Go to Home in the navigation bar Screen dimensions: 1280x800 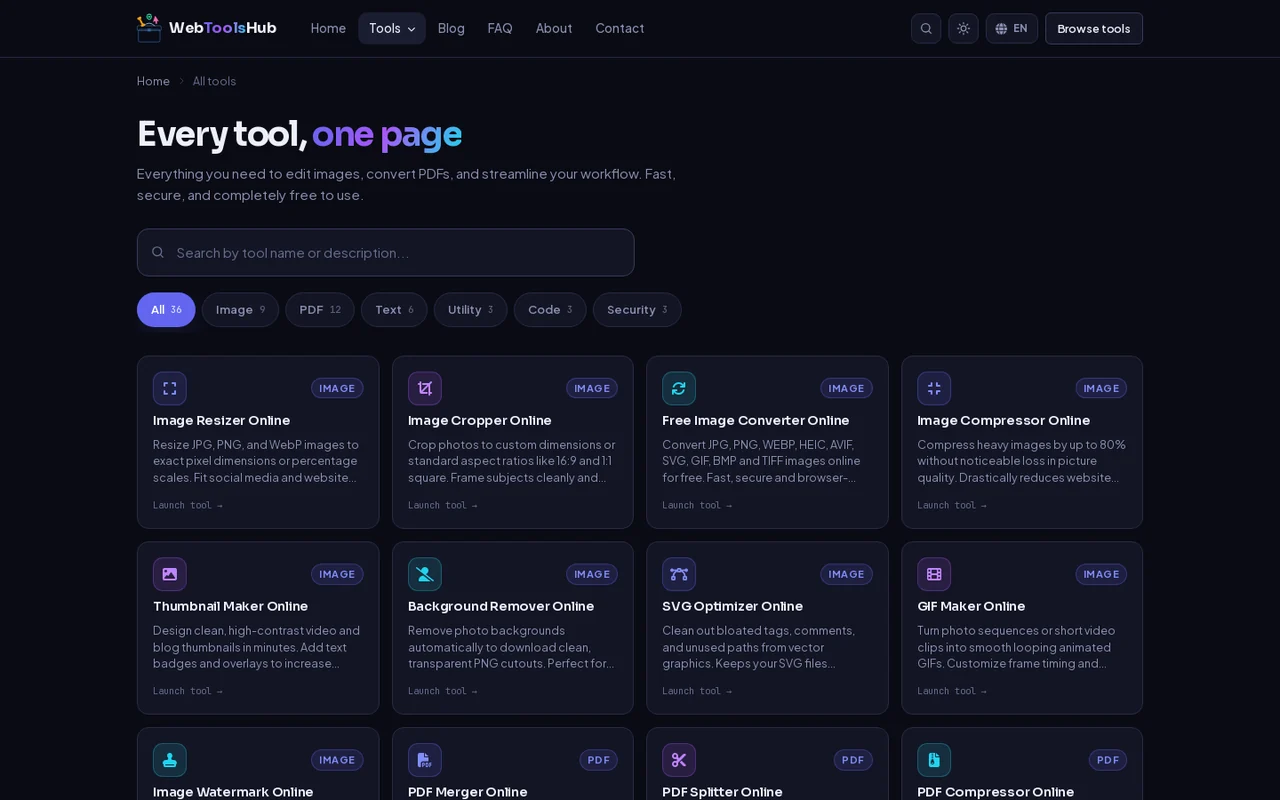coord(328,28)
